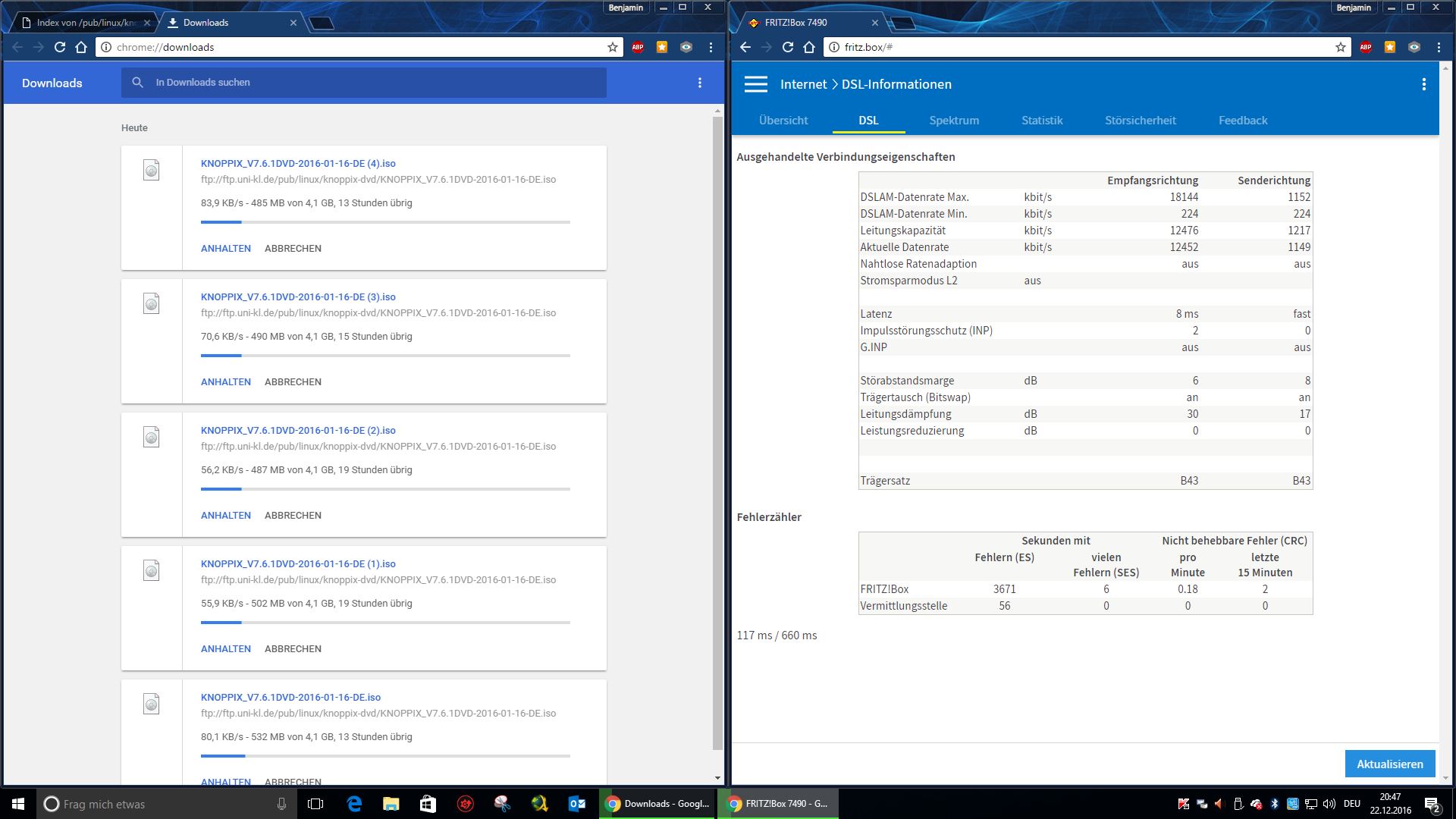Screen dimensions: 1456x819
Task: Click the Aktualisieren button
Action: point(1389,764)
